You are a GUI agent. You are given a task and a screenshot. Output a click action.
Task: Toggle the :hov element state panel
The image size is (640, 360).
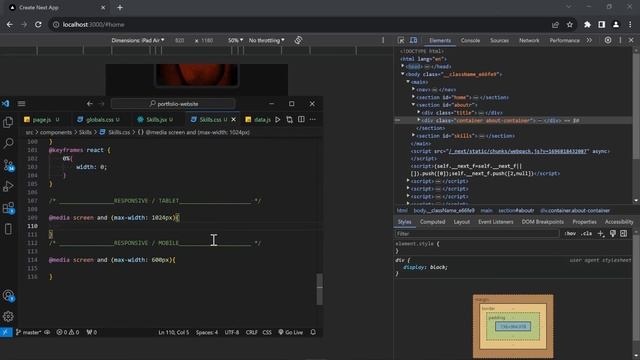(570, 233)
